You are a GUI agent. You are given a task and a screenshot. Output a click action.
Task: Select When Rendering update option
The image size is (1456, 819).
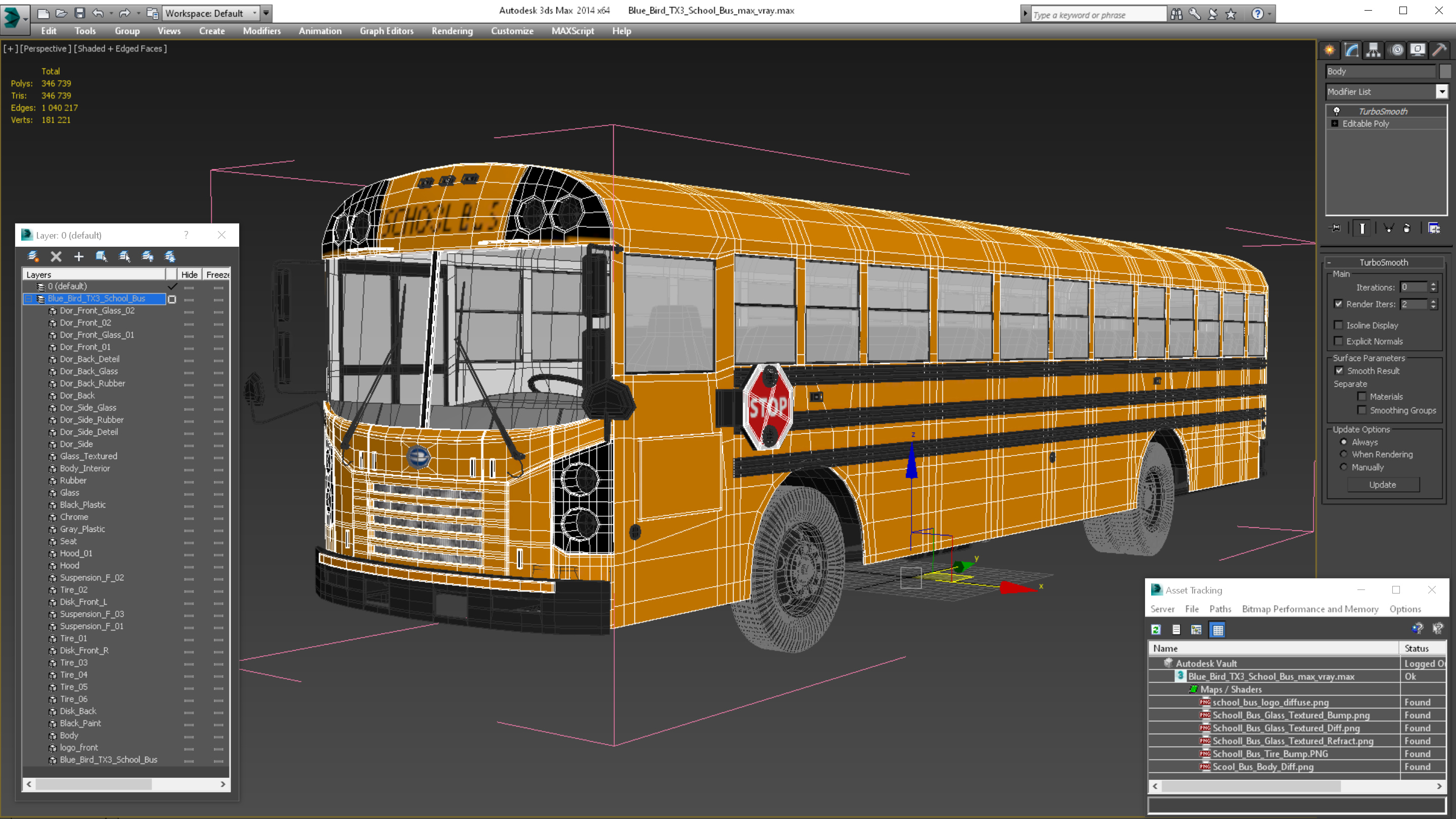tap(1344, 454)
